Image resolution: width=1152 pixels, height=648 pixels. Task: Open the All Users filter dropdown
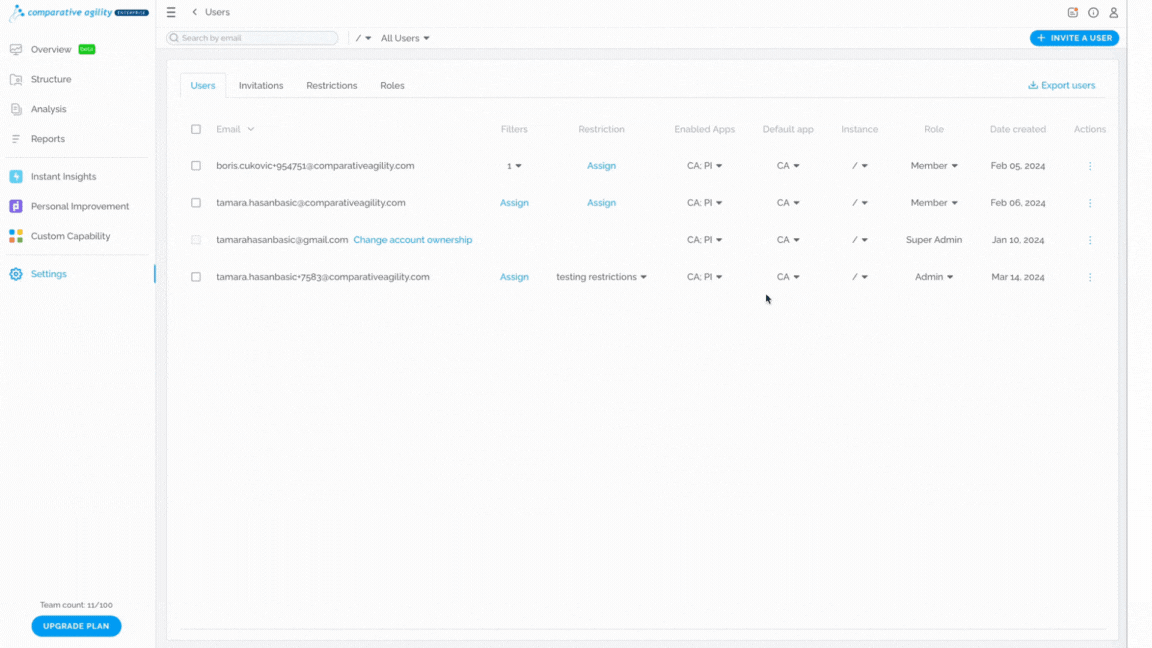405,38
